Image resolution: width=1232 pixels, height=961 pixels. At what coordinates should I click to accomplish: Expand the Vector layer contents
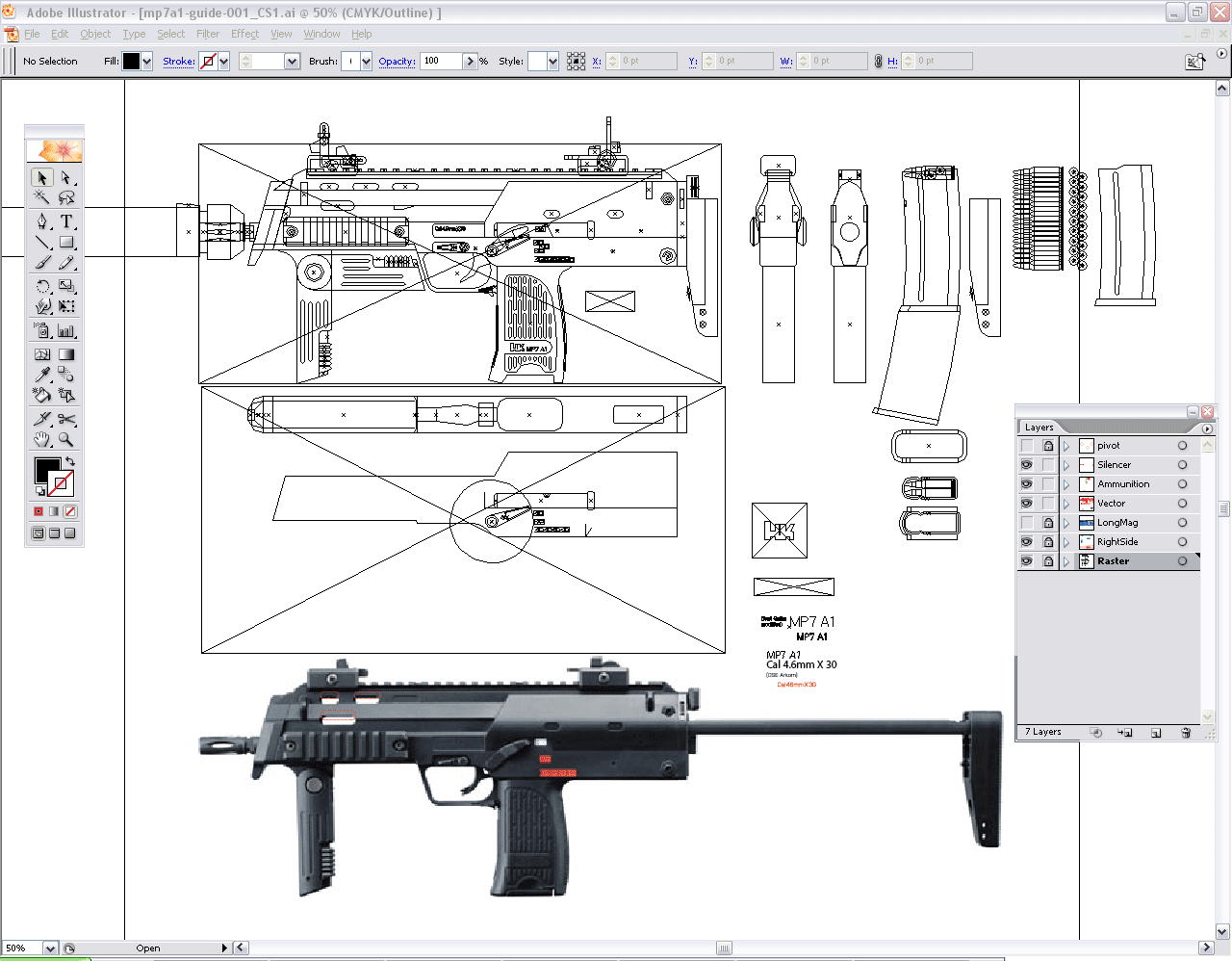(1066, 504)
